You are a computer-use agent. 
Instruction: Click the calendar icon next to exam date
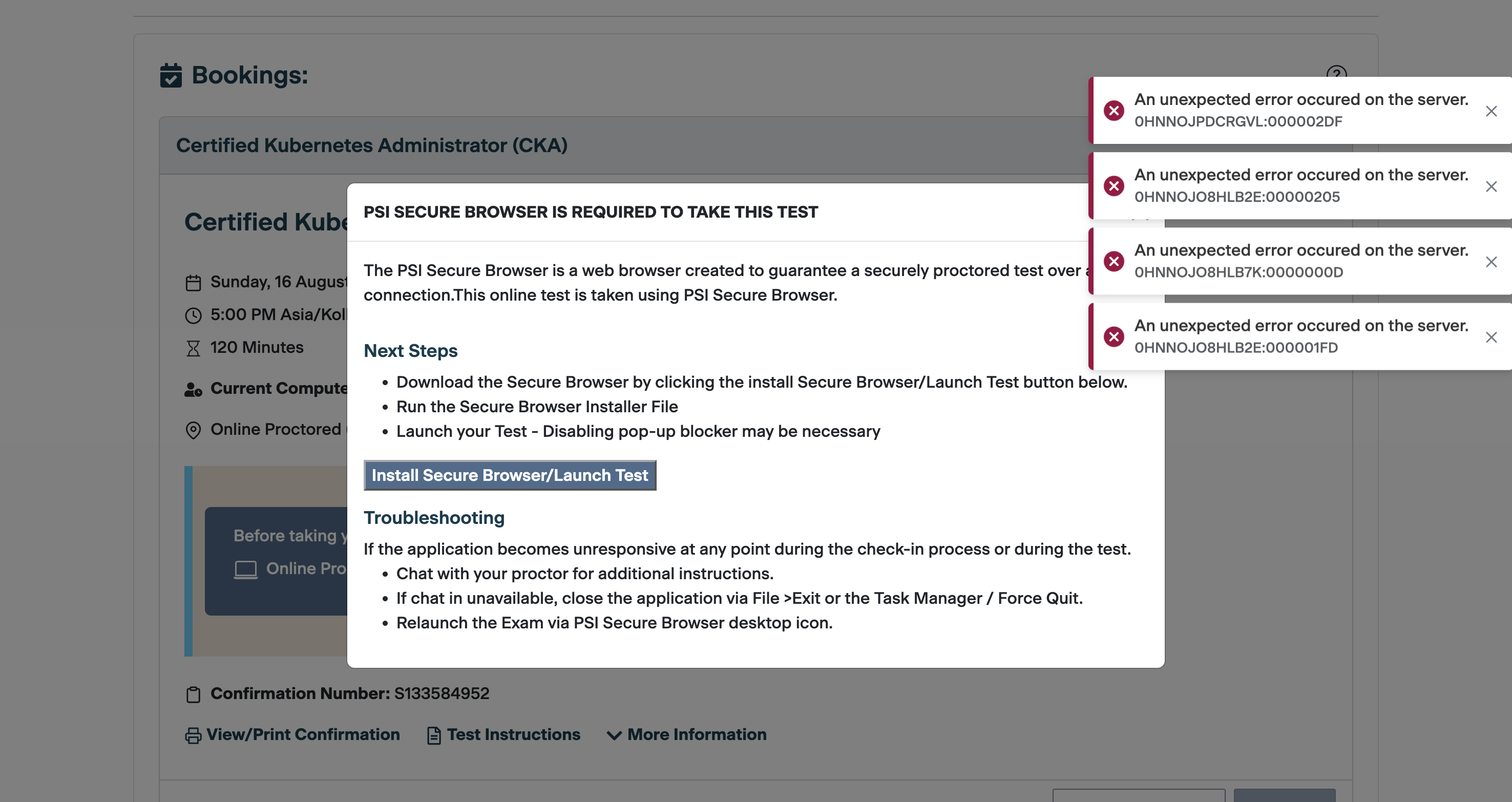(193, 283)
